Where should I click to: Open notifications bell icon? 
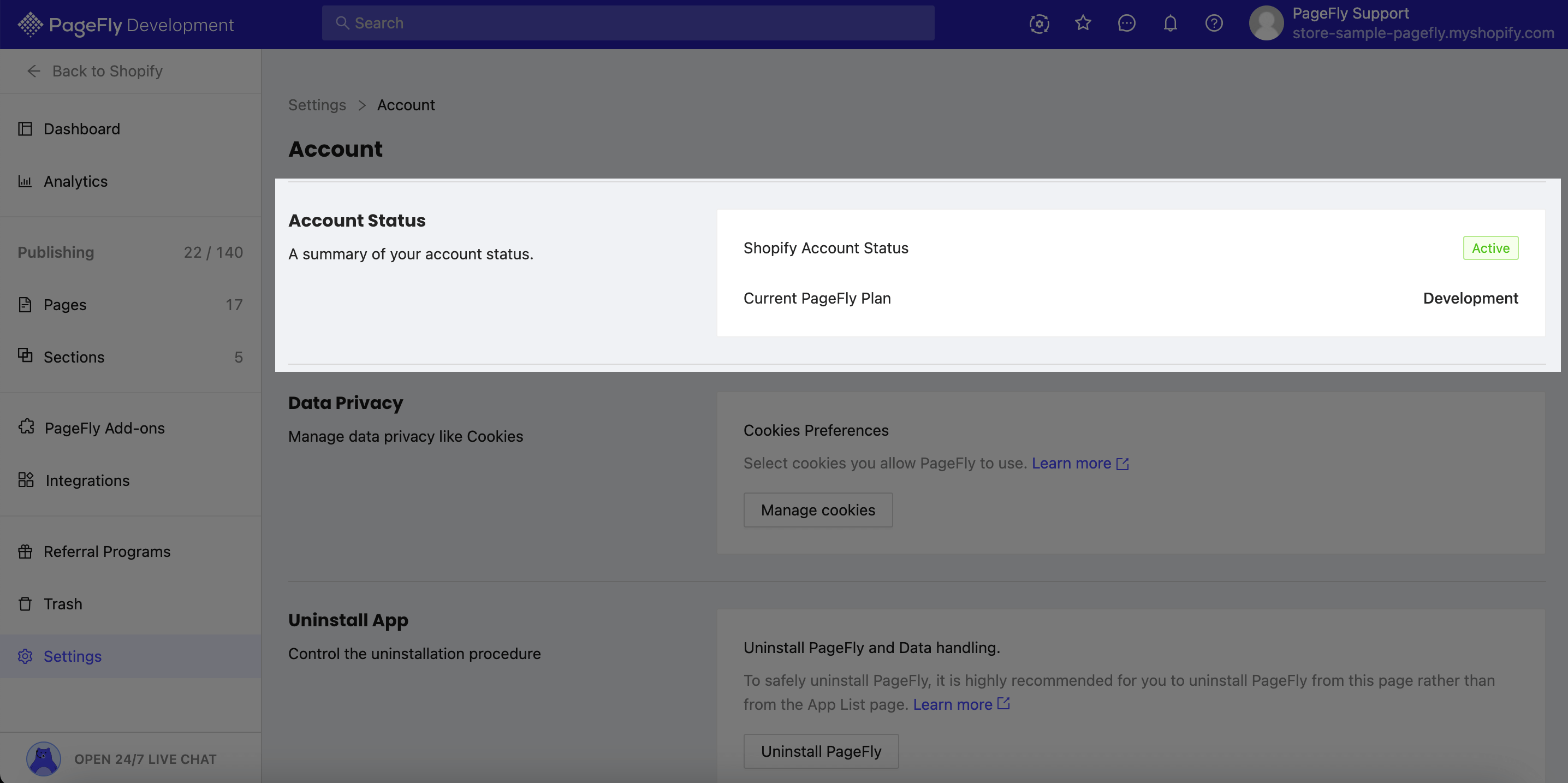1170,23
